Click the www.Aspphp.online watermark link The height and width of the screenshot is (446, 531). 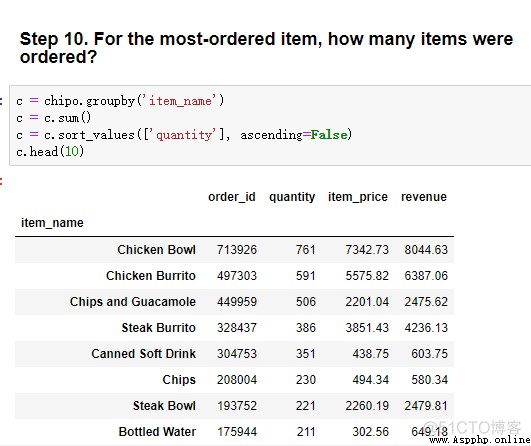pyautogui.click(x=480, y=440)
